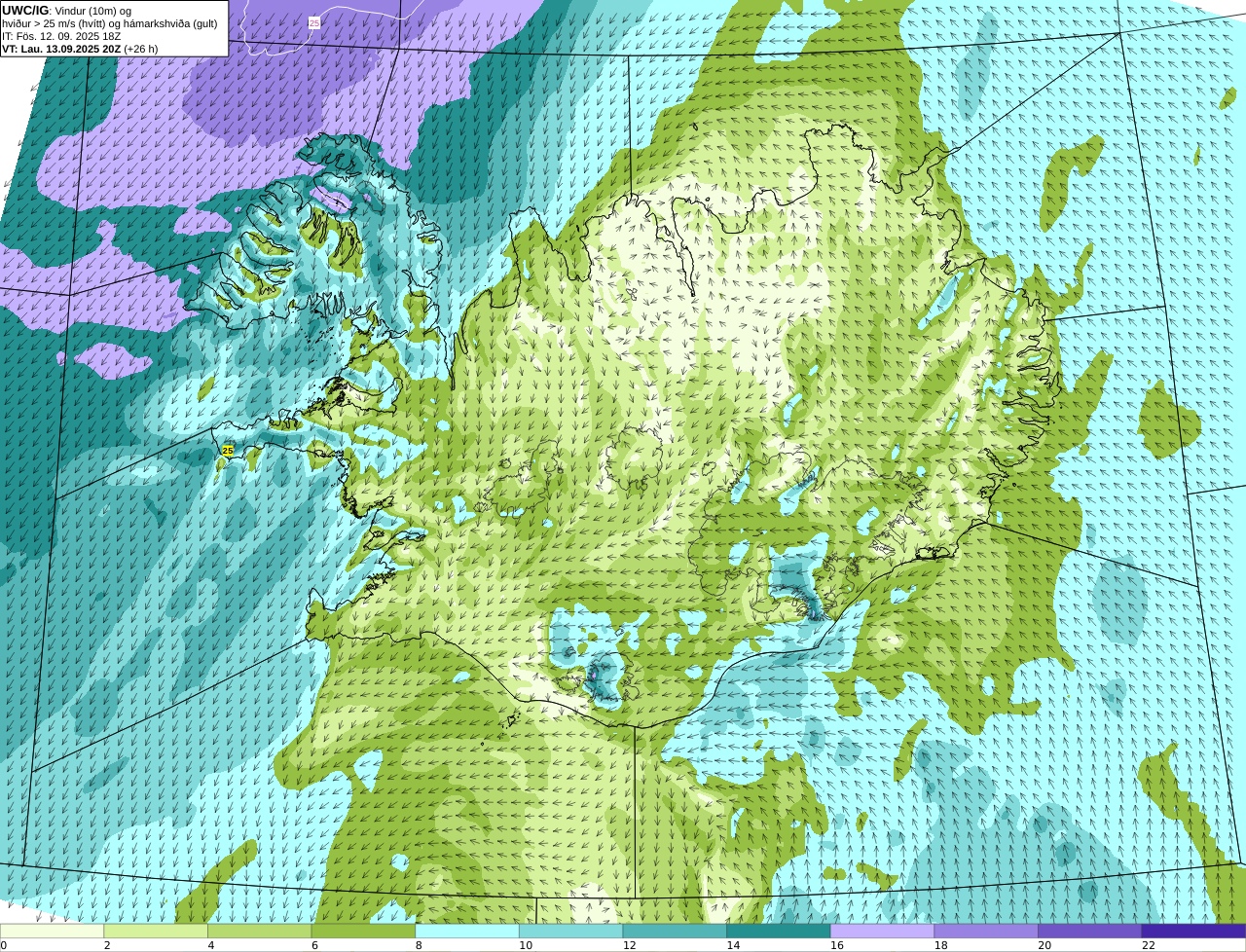Click the 14–16 m/s dark teal legend swatch

click(779, 931)
